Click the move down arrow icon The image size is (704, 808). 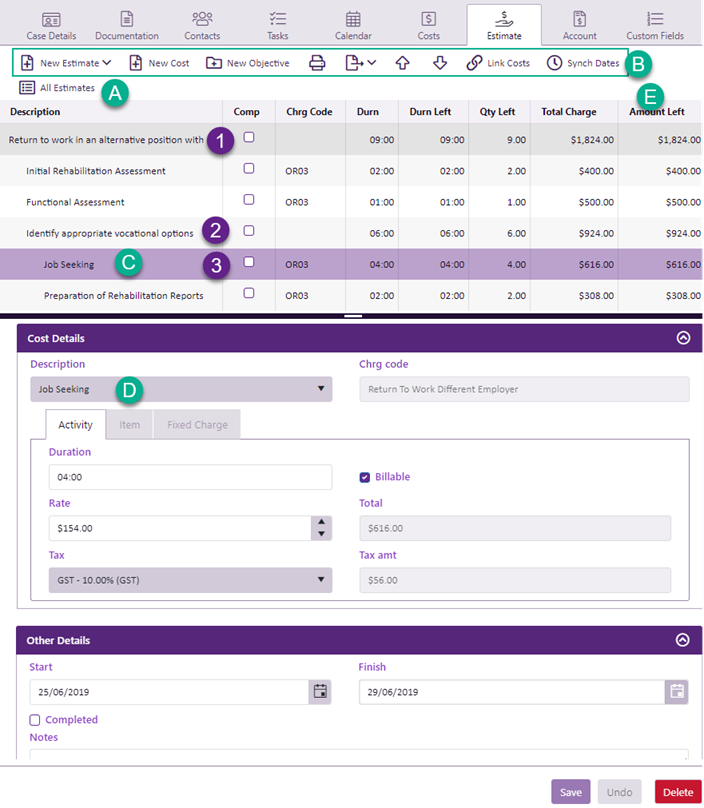440,63
